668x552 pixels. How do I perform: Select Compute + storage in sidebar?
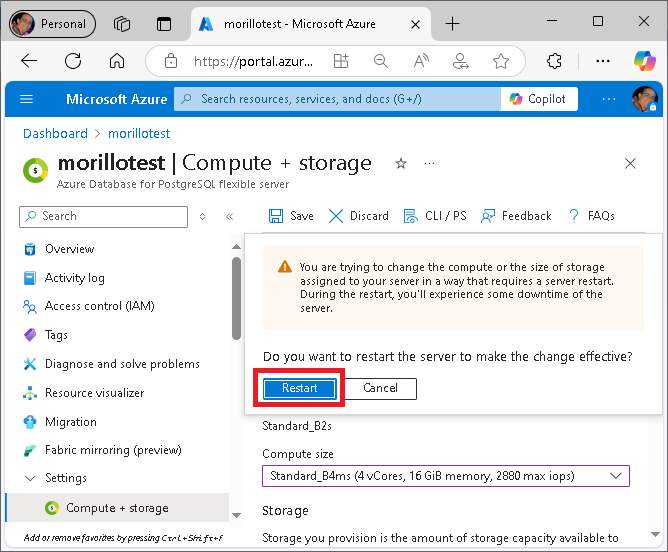tap(117, 508)
